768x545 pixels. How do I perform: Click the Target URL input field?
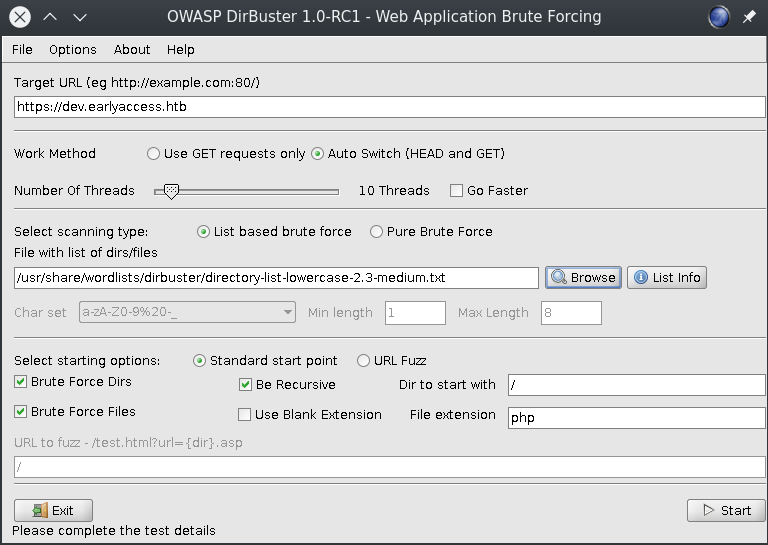point(390,108)
